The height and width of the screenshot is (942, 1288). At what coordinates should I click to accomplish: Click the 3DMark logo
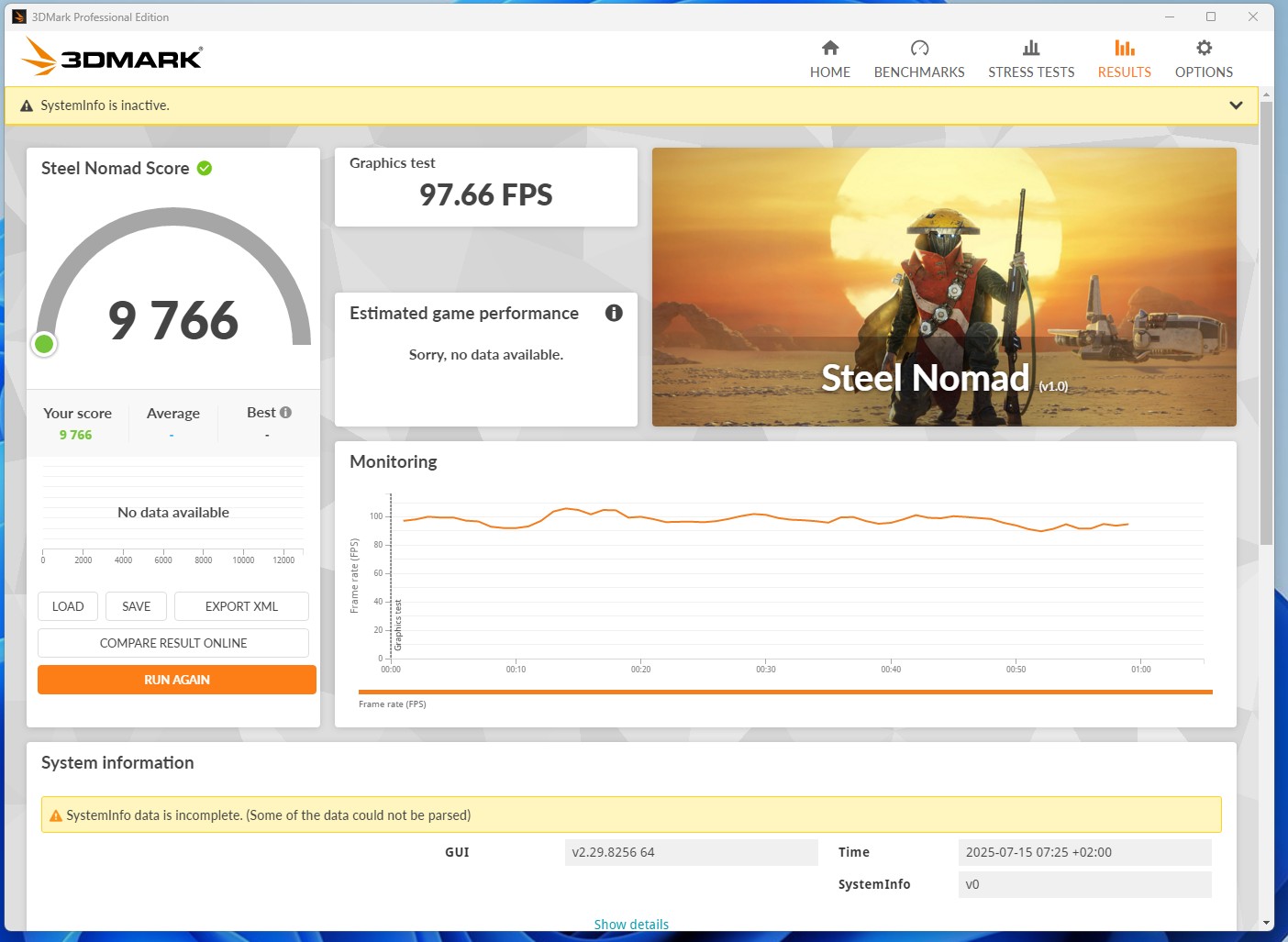pos(112,57)
